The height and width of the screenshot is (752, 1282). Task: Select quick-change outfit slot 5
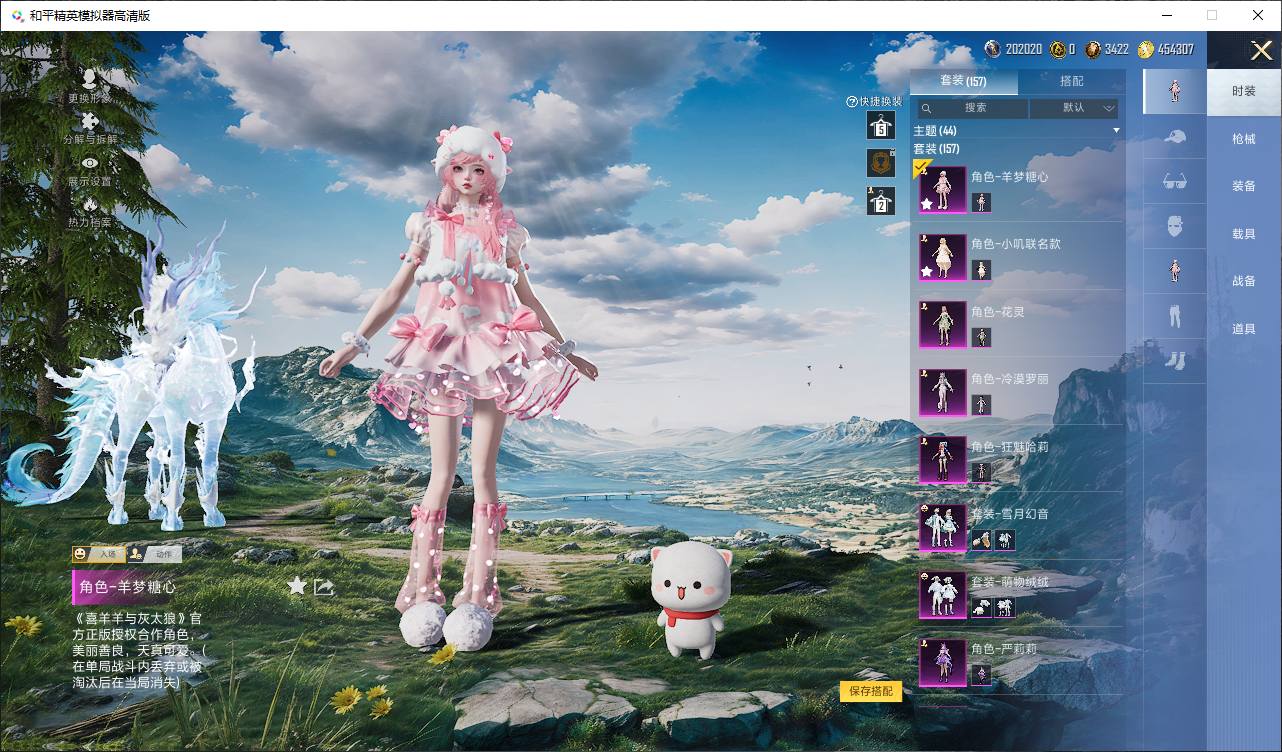[881, 125]
